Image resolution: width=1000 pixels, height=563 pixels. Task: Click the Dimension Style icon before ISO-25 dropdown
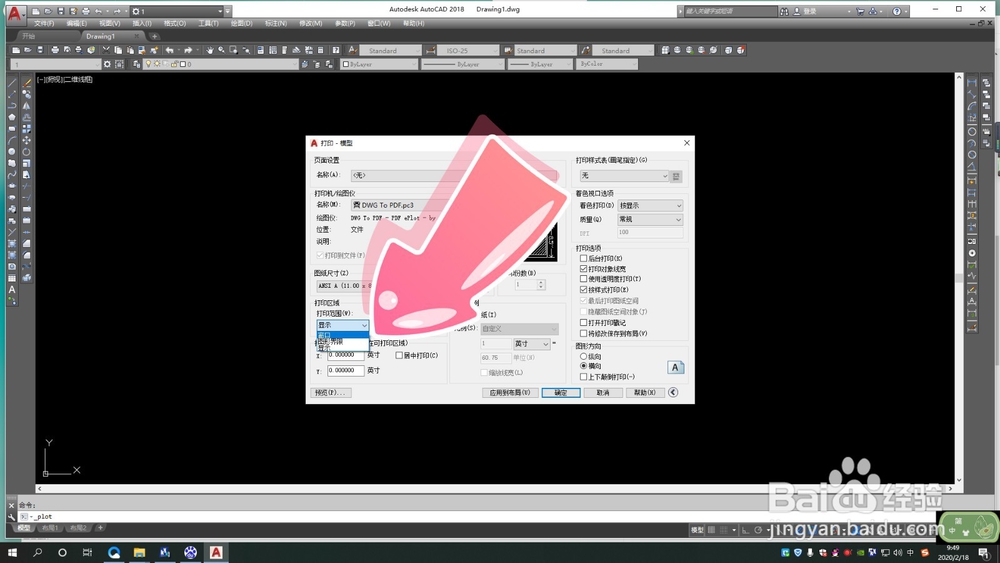[x=431, y=50]
